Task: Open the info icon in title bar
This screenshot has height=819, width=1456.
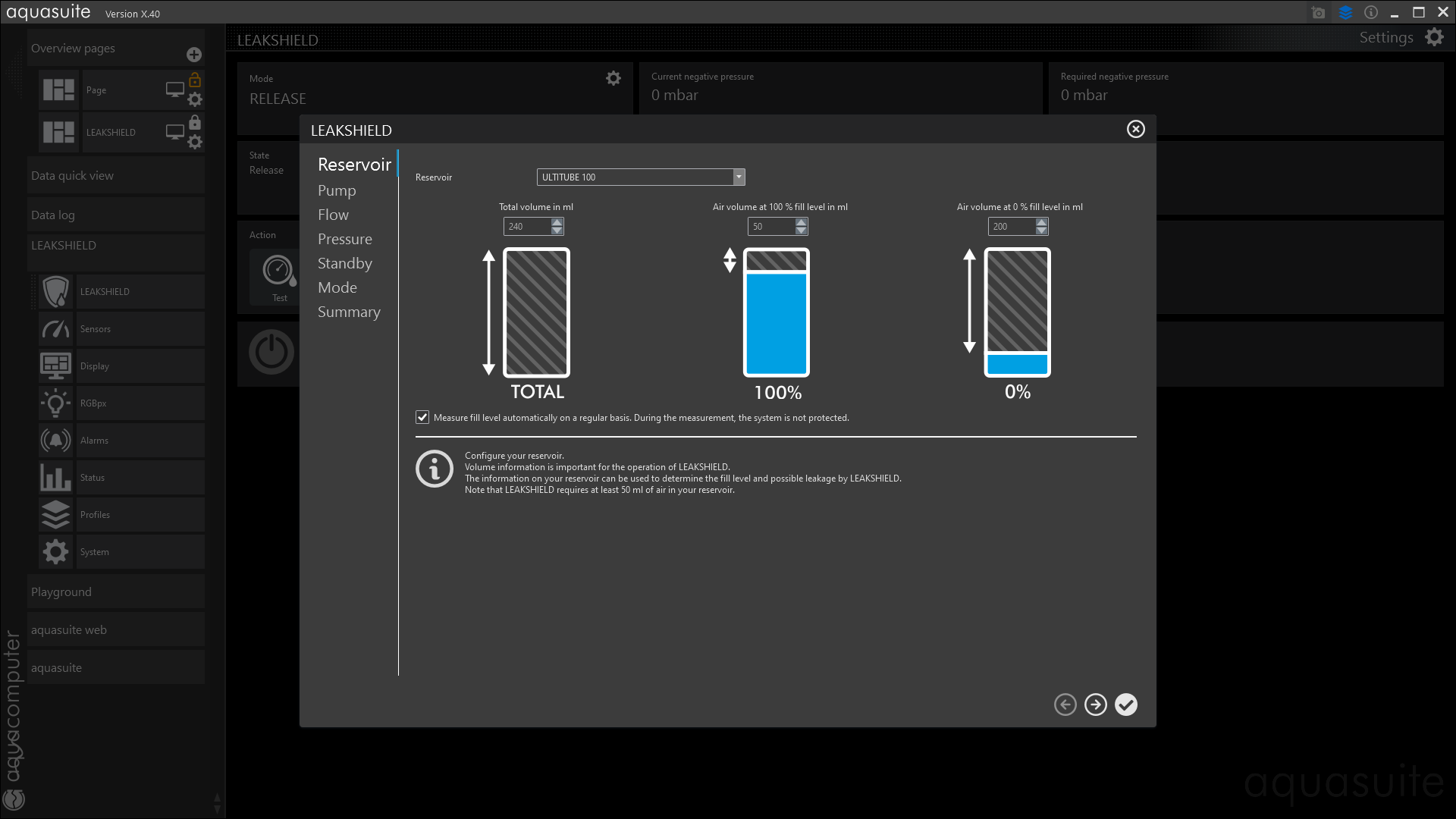Action: [1371, 12]
